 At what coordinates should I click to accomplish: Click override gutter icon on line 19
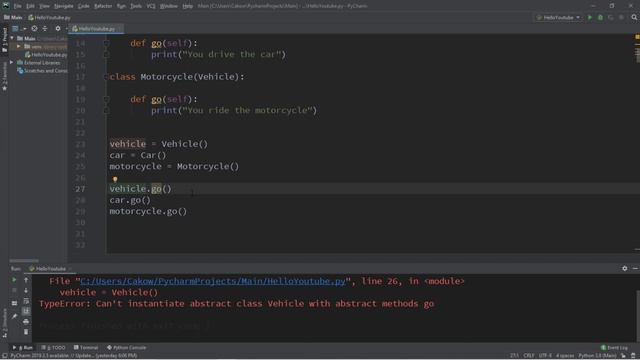106,99
